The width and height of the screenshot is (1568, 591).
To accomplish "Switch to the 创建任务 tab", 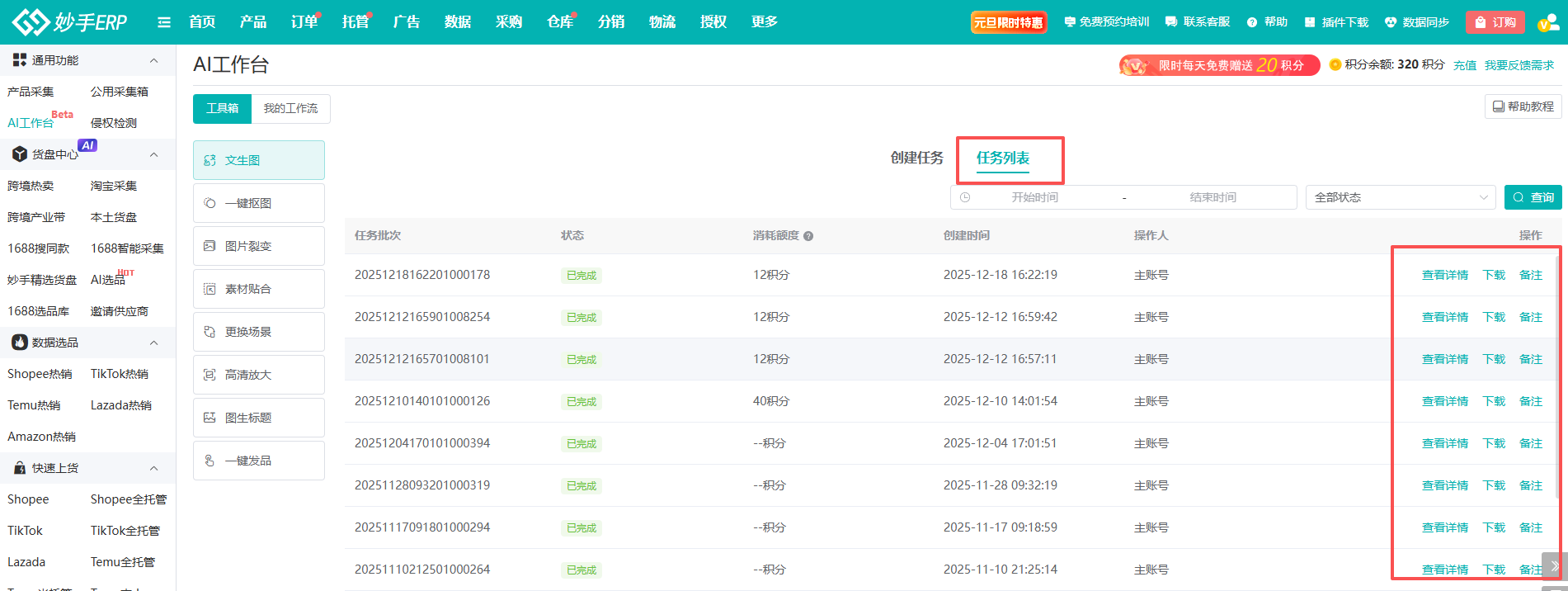I will click(x=916, y=158).
